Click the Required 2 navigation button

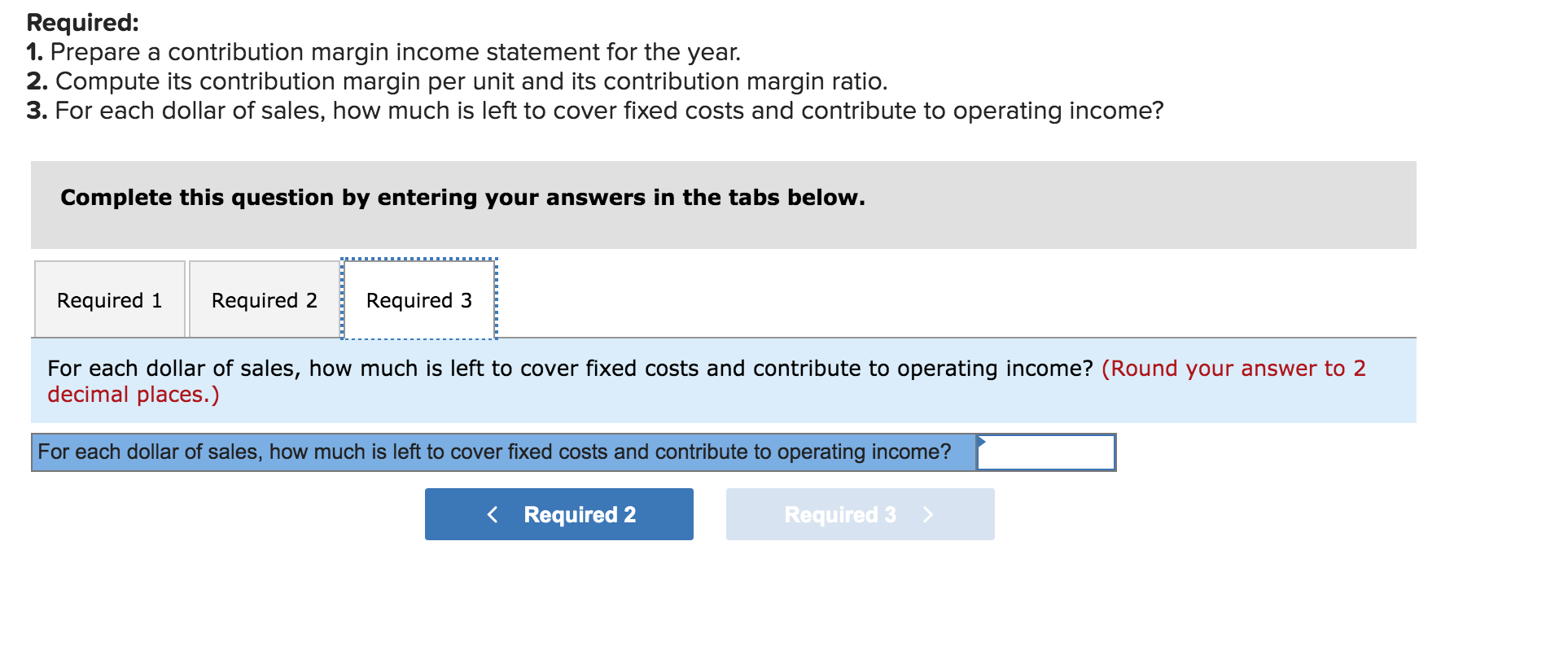[558, 513]
